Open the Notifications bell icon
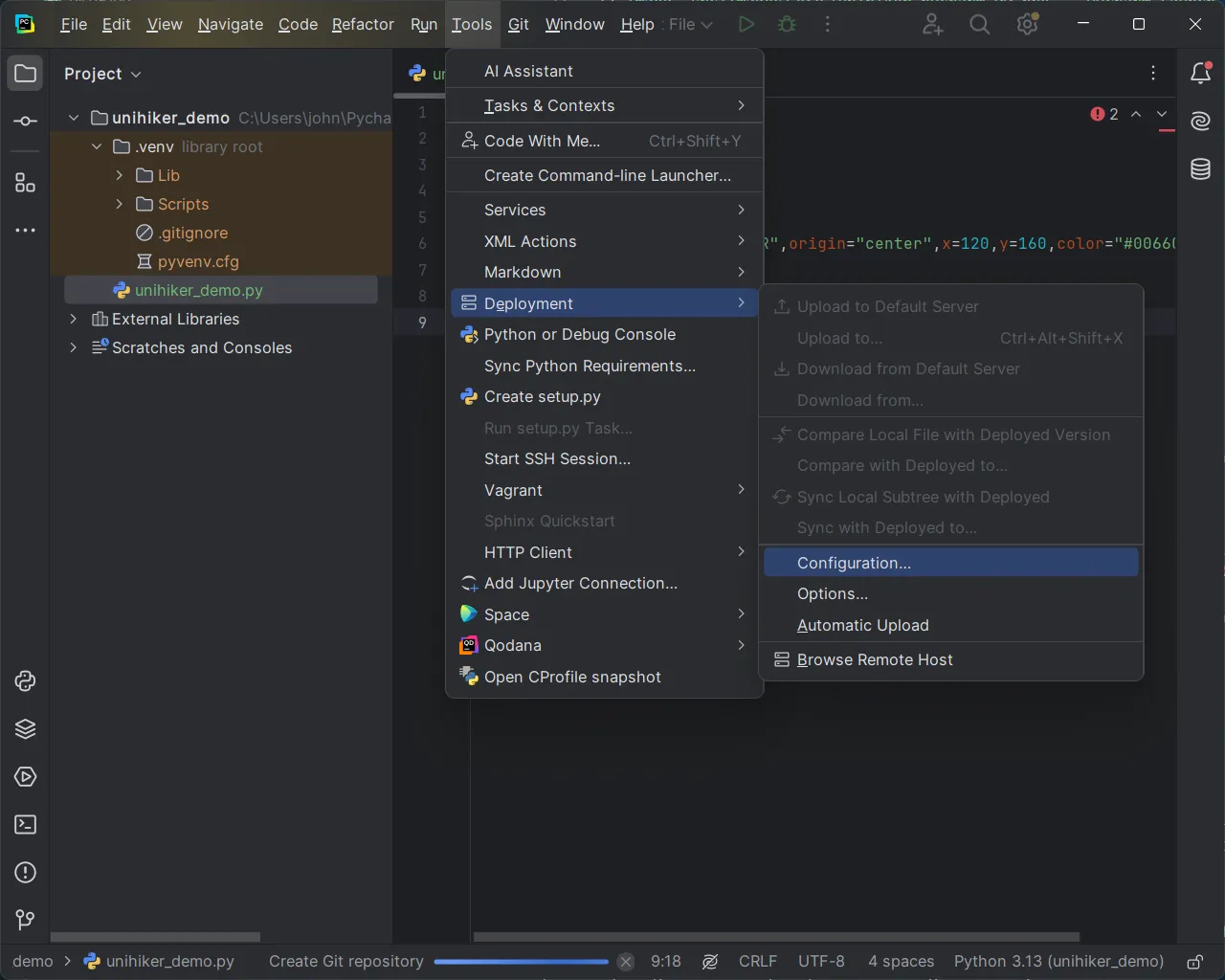Viewport: 1225px width, 980px height. click(x=1200, y=74)
